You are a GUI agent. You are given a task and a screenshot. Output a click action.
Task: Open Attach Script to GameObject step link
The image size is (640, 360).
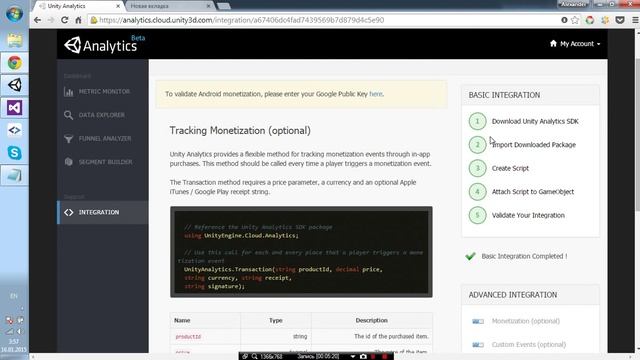pos(533,191)
